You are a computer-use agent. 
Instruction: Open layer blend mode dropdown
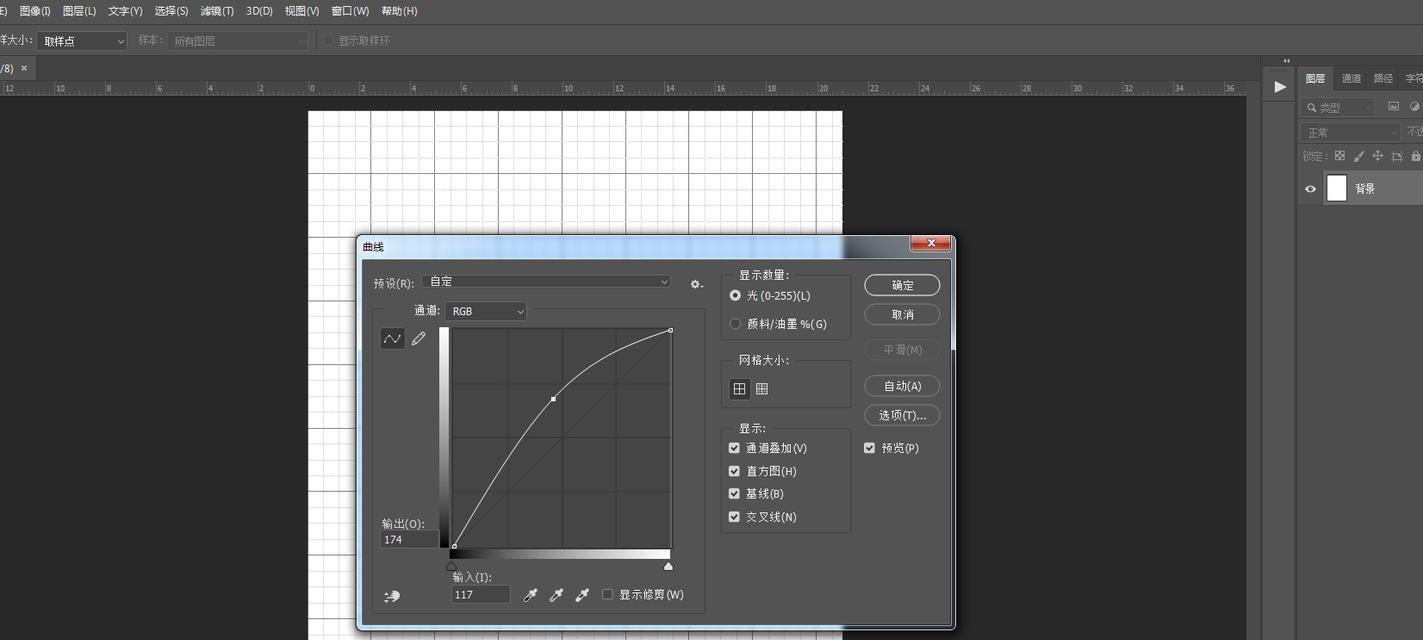[x=1351, y=132]
